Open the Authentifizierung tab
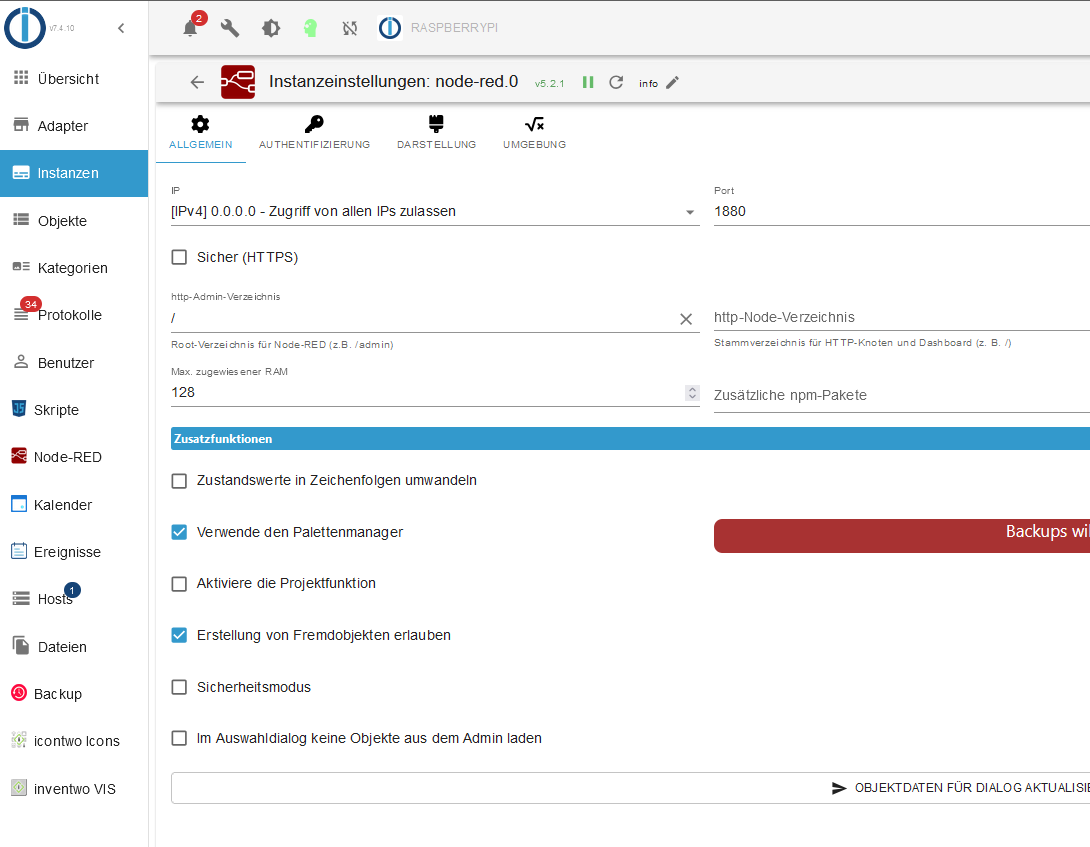This screenshot has width=1090, height=847. [314, 134]
